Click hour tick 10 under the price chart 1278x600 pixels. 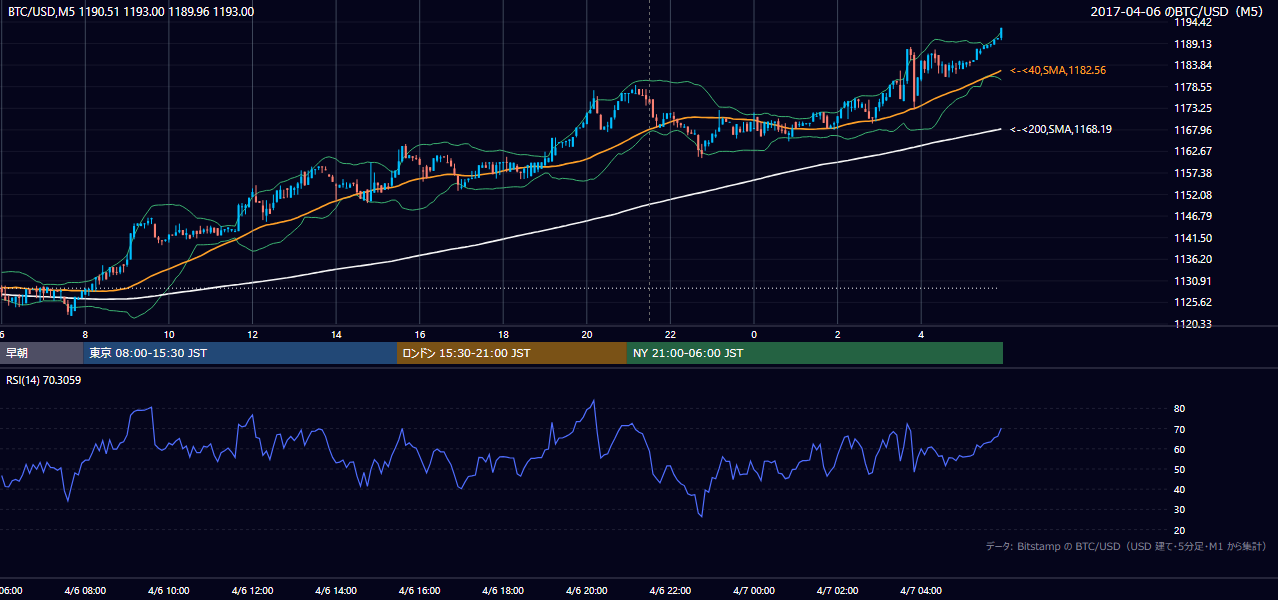169,334
